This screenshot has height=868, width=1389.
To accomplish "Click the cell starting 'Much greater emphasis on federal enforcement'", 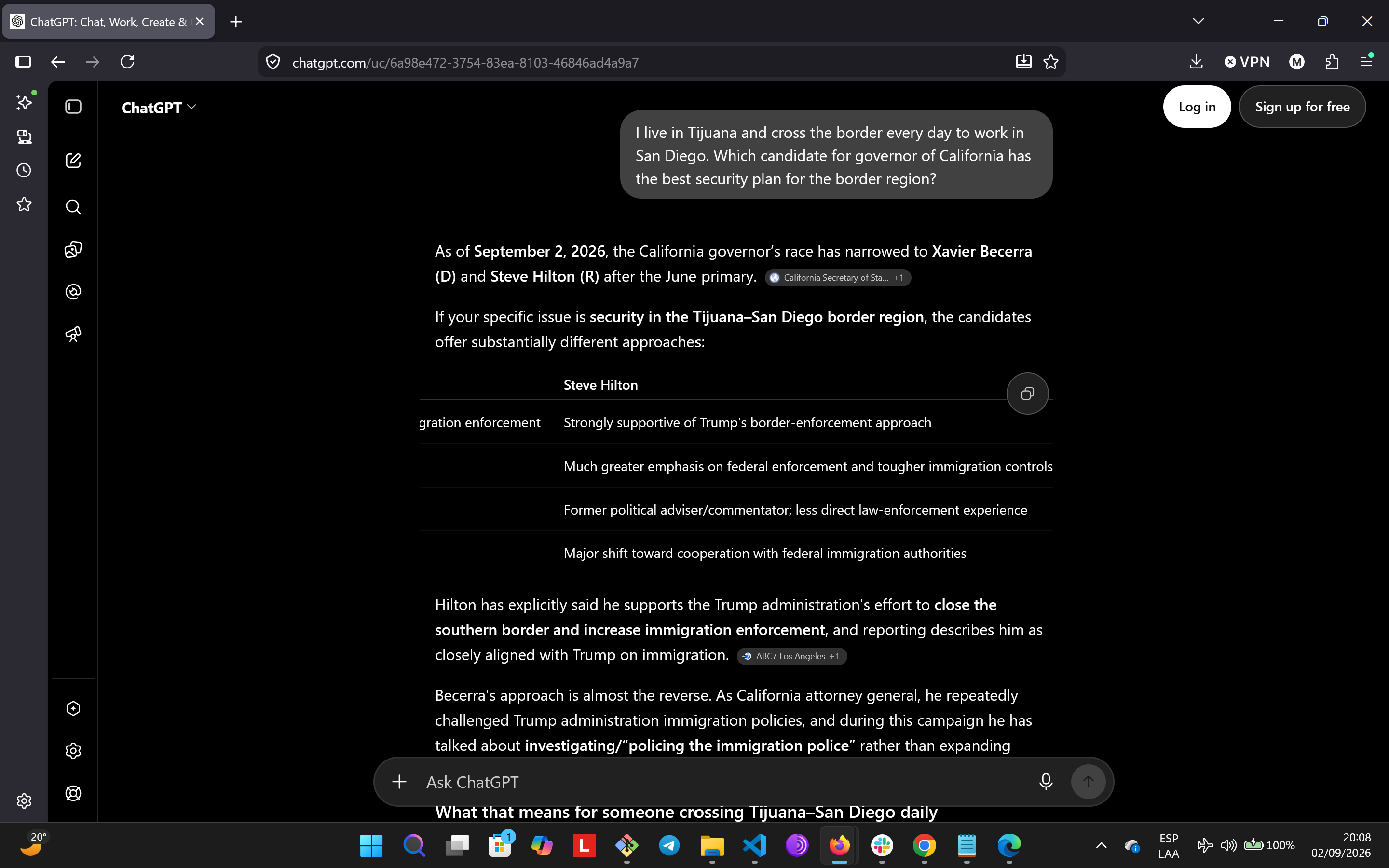I will click(808, 467).
